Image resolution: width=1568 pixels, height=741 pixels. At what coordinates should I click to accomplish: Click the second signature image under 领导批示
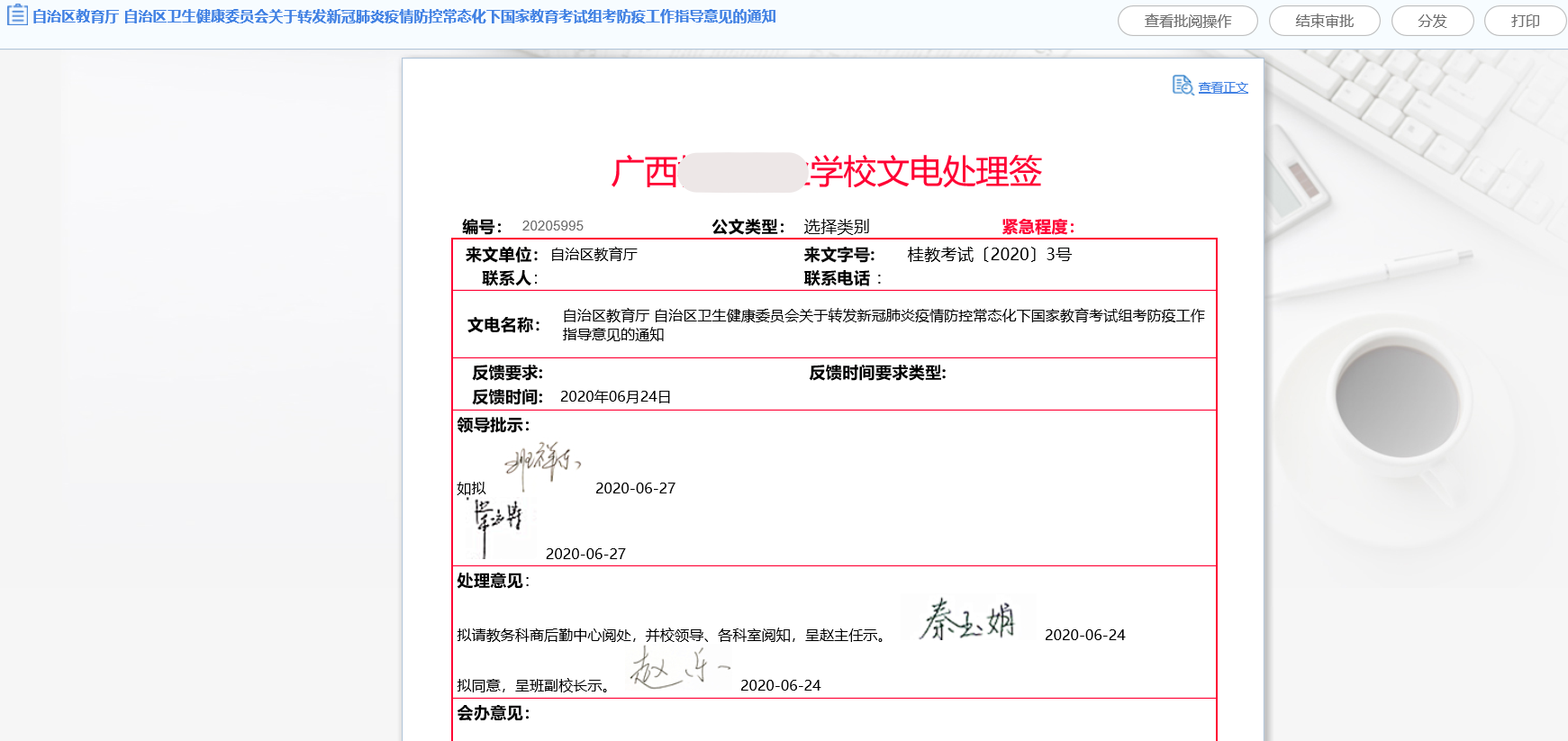pos(498,525)
